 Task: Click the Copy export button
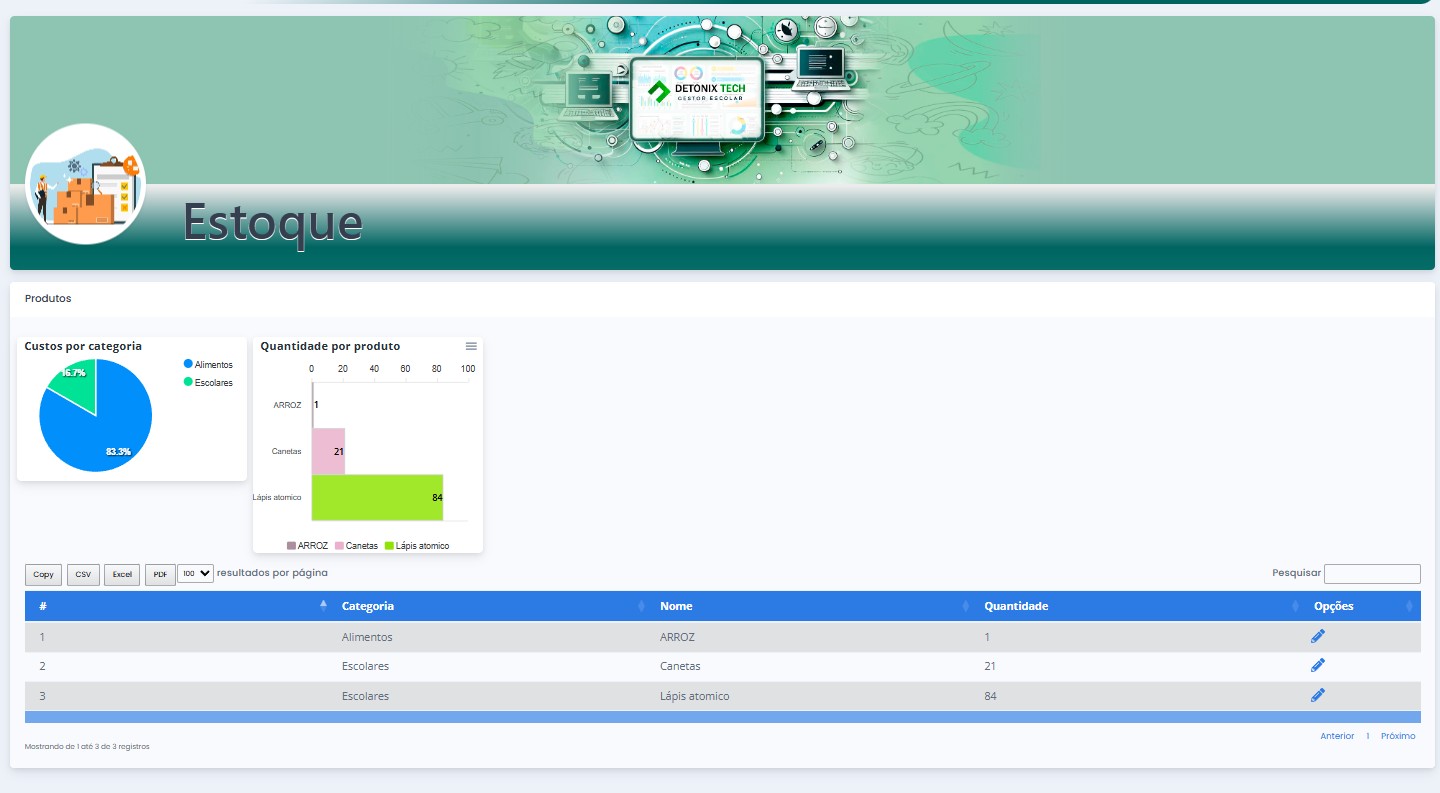pos(43,575)
